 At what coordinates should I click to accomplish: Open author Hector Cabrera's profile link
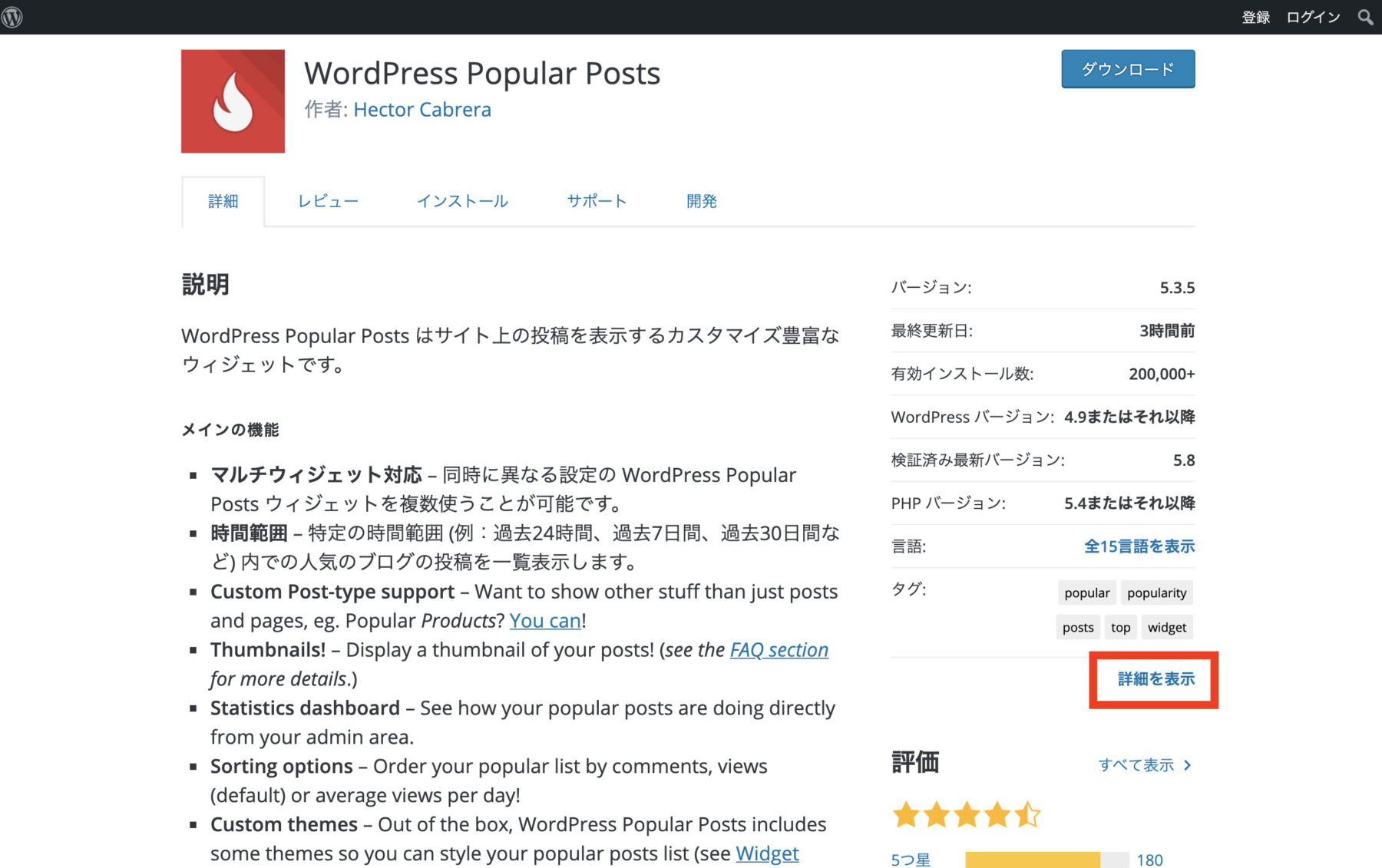coord(422,110)
